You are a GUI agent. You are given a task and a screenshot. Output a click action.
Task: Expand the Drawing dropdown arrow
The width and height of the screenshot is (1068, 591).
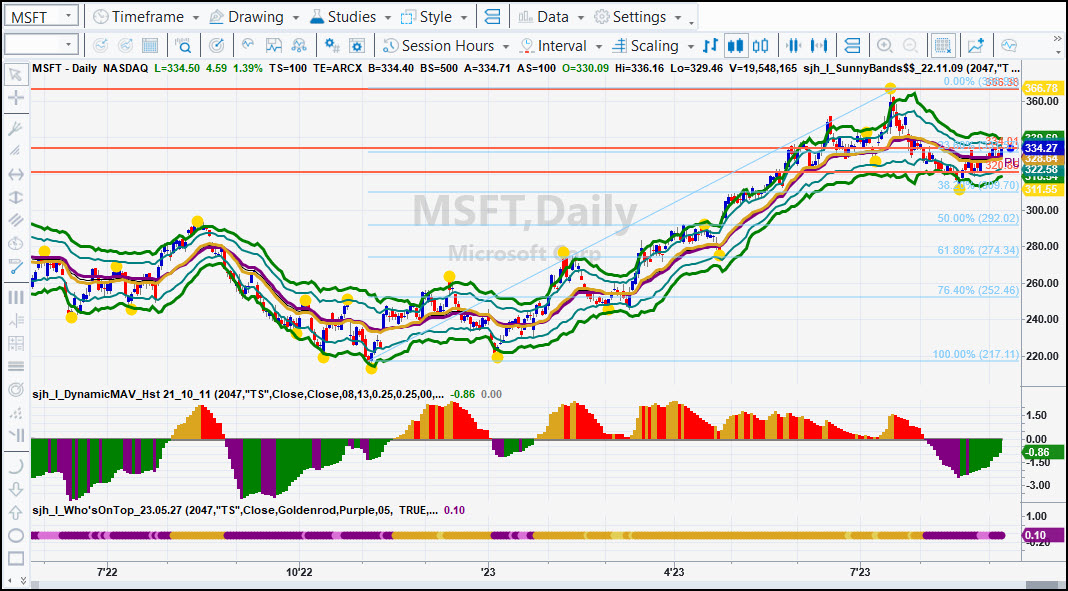pyautogui.click(x=296, y=18)
